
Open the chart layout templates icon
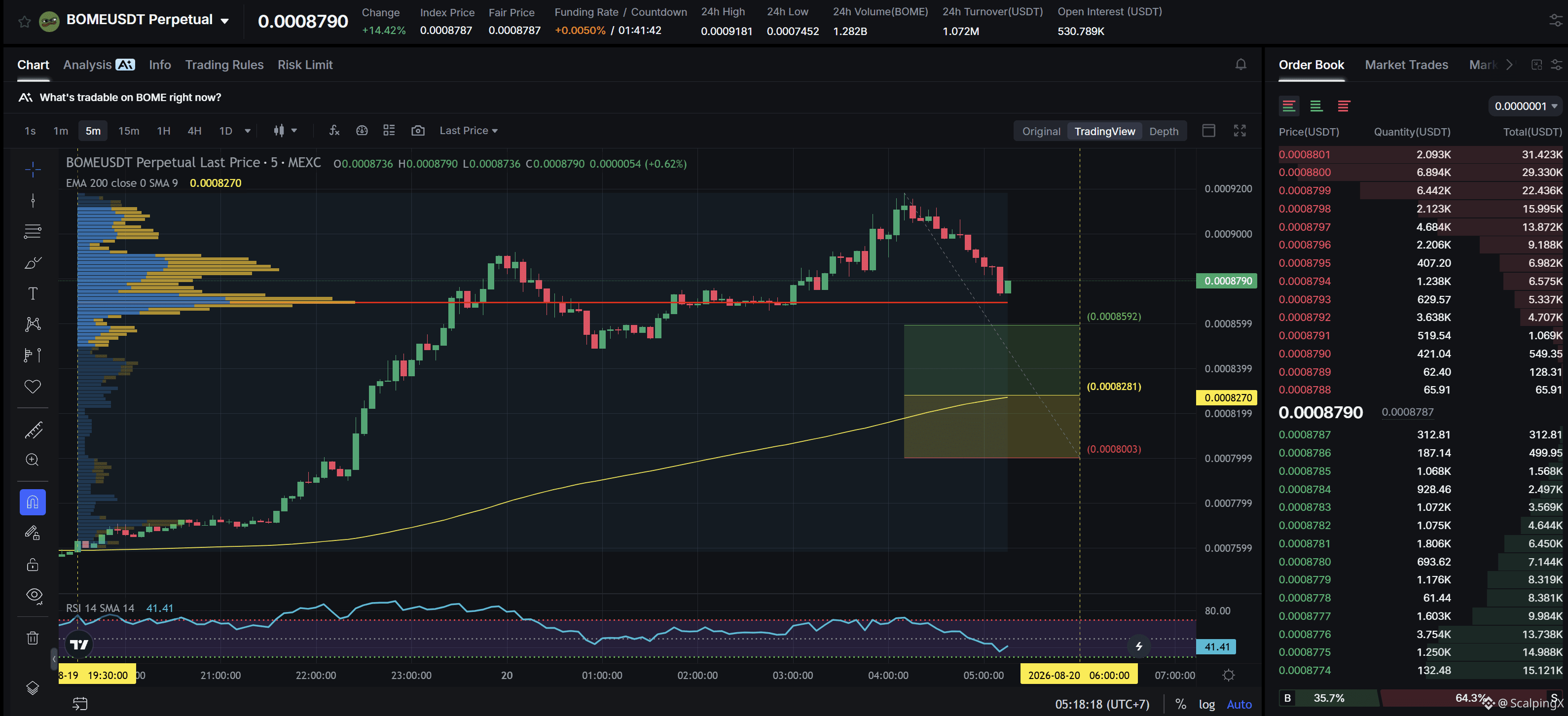(389, 130)
